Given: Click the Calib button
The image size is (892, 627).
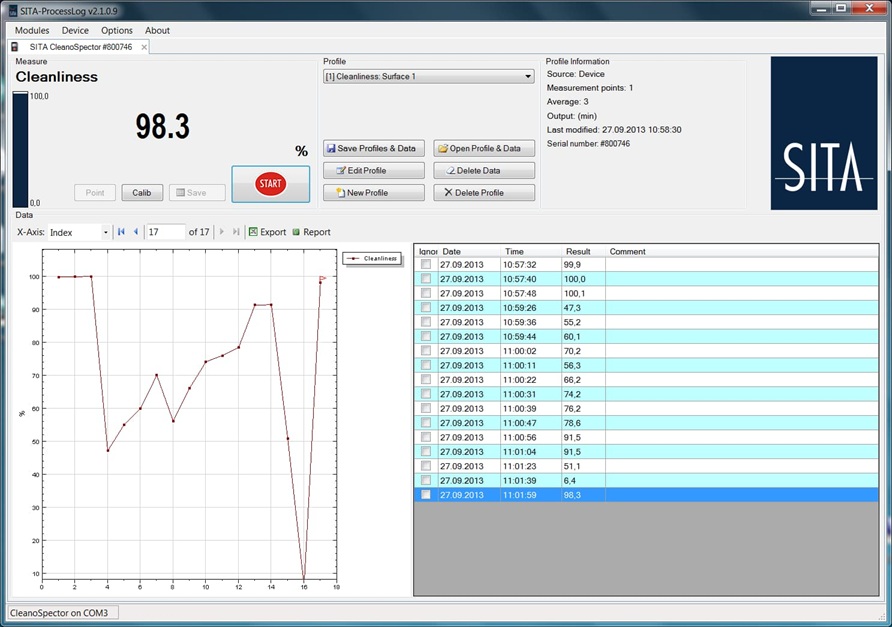Looking at the screenshot, I should (142, 193).
